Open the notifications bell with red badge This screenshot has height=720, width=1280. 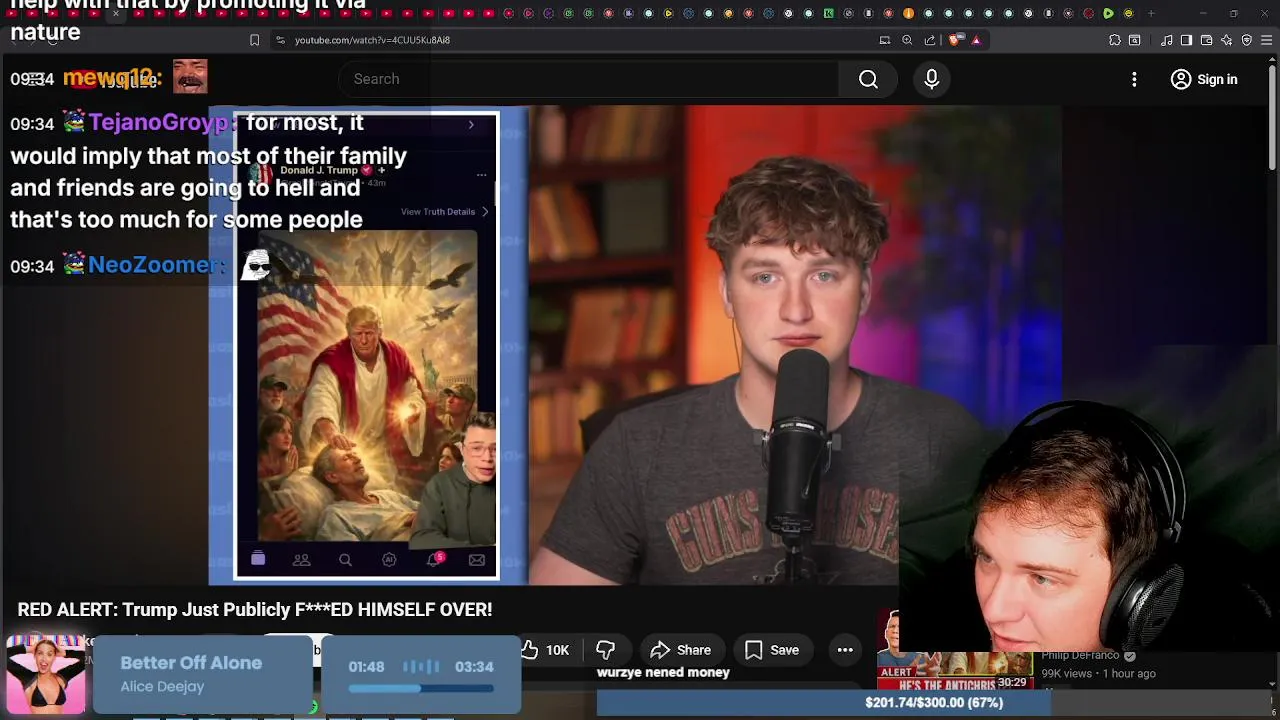tap(434, 559)
